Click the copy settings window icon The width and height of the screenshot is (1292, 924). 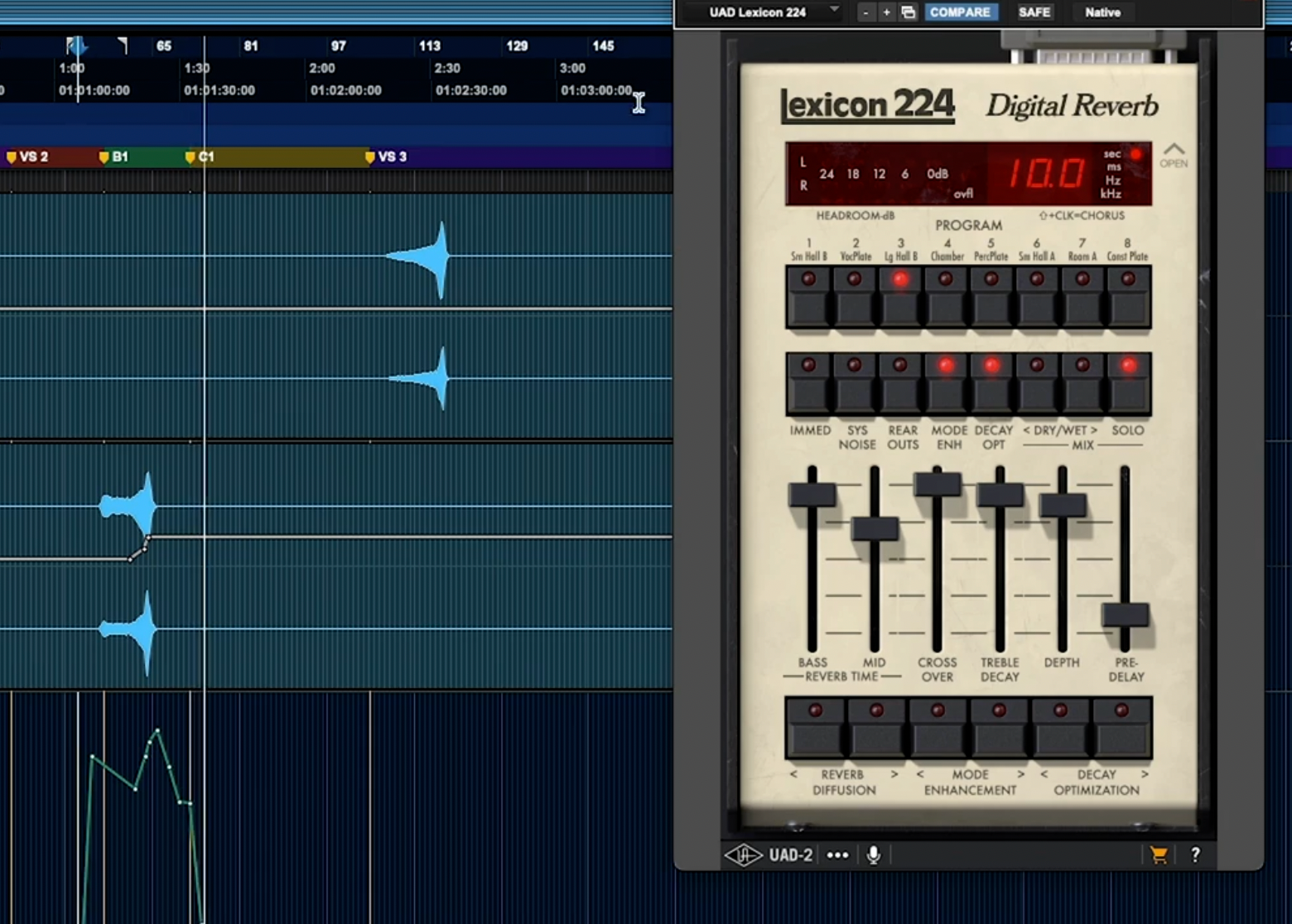(x=909, y=12)
